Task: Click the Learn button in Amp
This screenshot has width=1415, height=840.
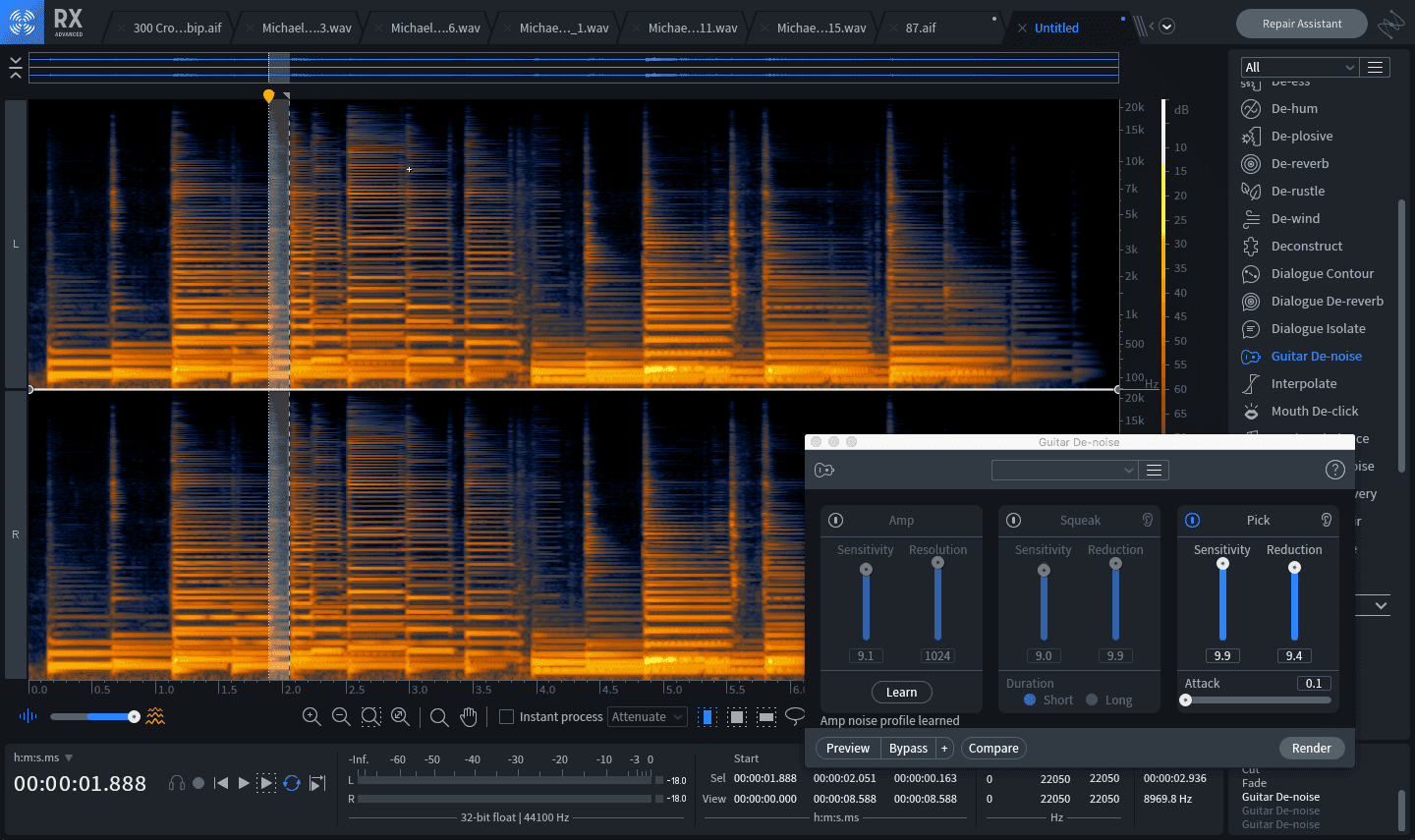Action: tap(901, 693)
